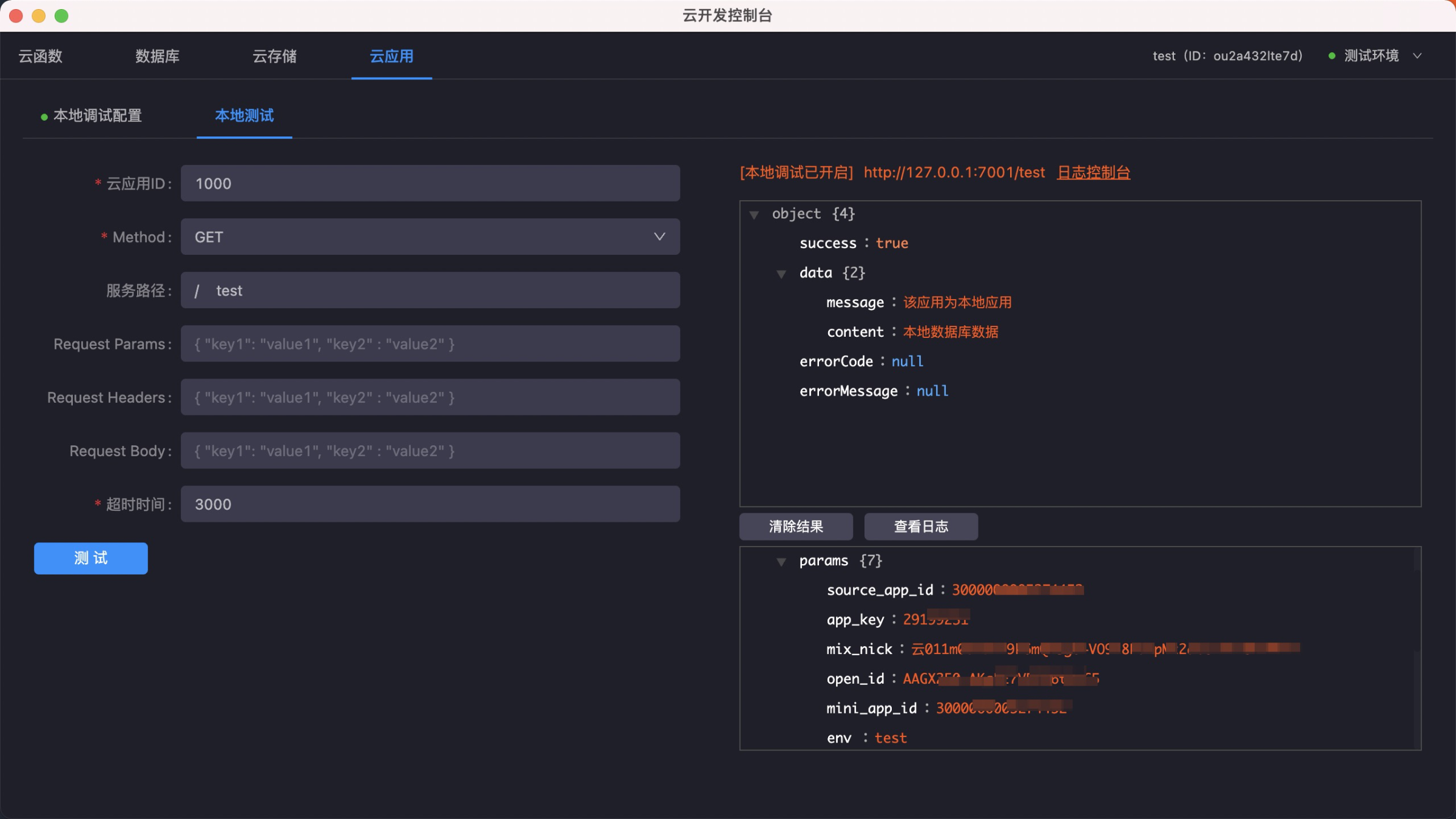Open the 云函数 tab
Screen dimensions: 1456x819
pos(41,56)
